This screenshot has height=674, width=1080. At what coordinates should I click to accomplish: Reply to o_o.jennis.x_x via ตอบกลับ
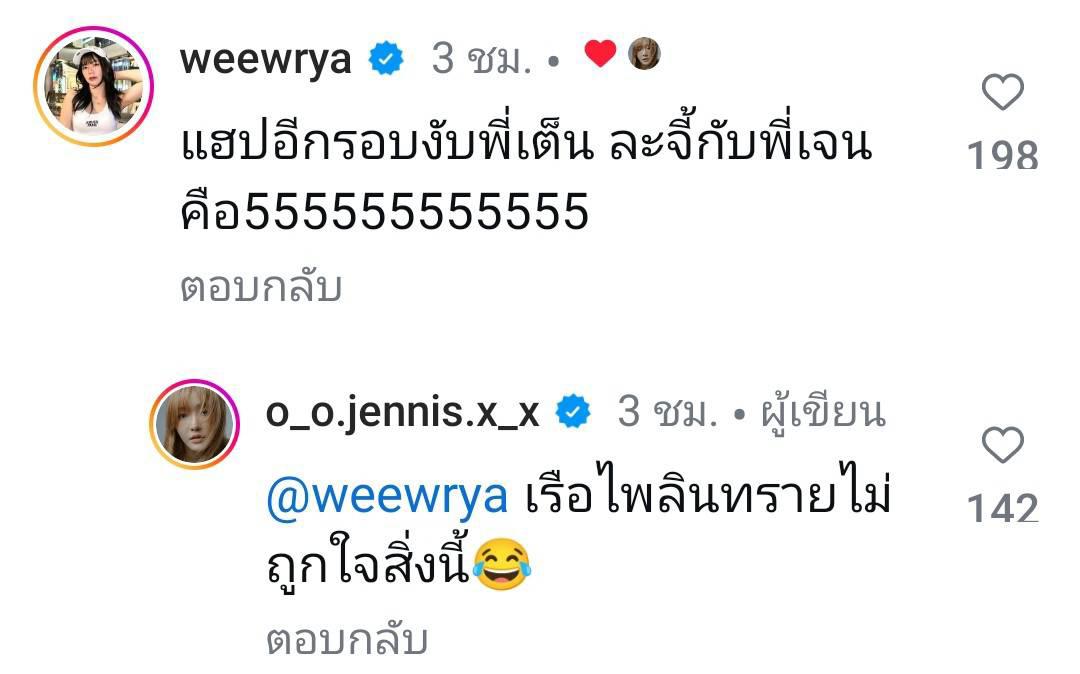point(347,640)
